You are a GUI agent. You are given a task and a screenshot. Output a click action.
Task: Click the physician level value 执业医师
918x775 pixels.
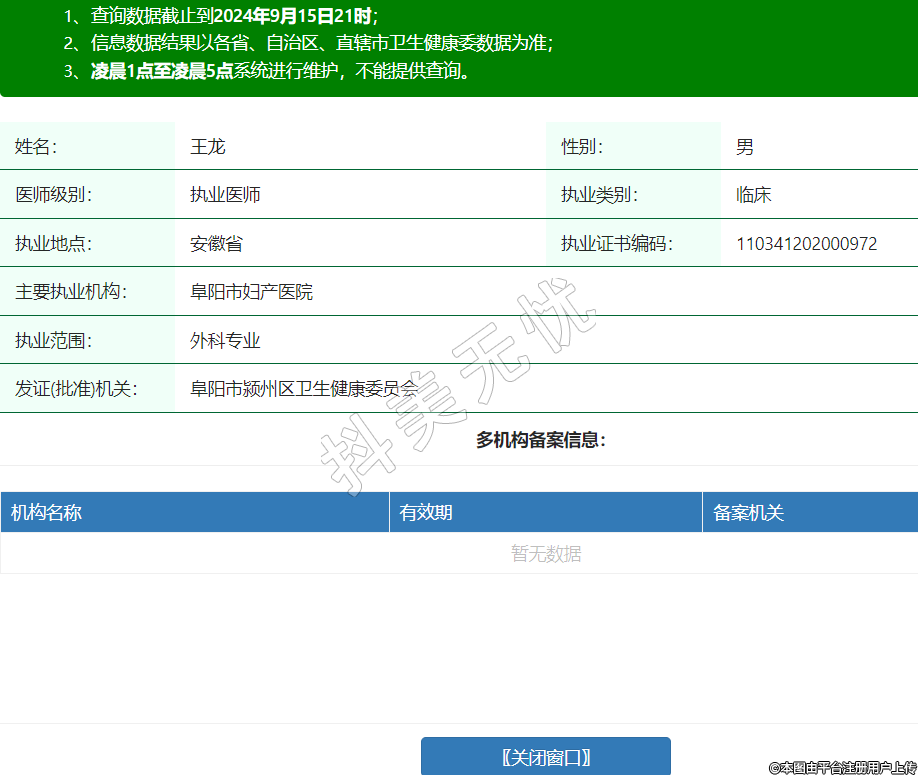pos(225,195)
